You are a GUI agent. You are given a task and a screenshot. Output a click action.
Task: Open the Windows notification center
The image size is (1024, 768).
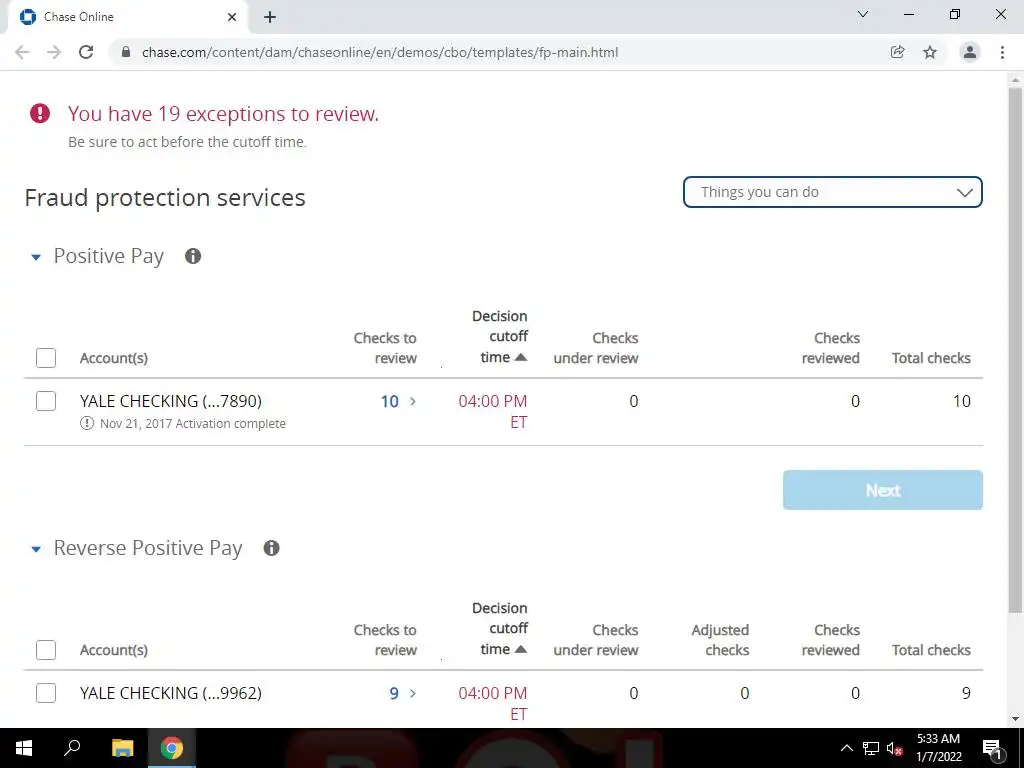tap(993, 748)
